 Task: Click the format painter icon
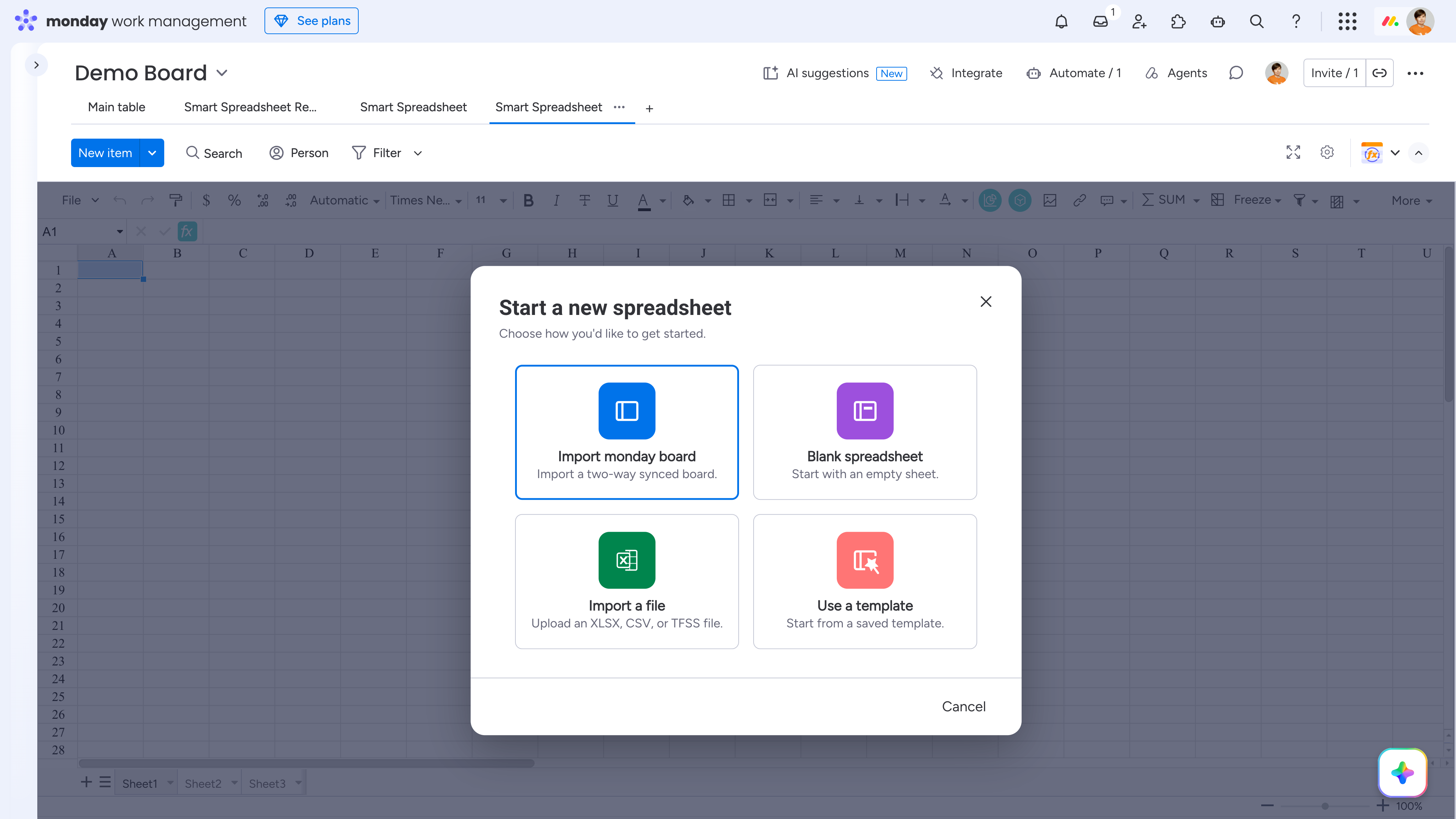(x=176, y=200)
